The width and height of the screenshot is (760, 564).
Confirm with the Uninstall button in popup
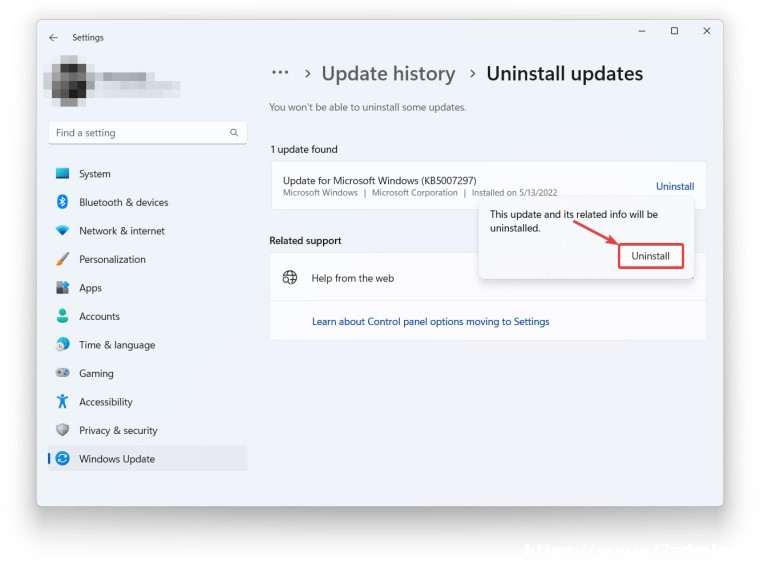pos(650,256)
